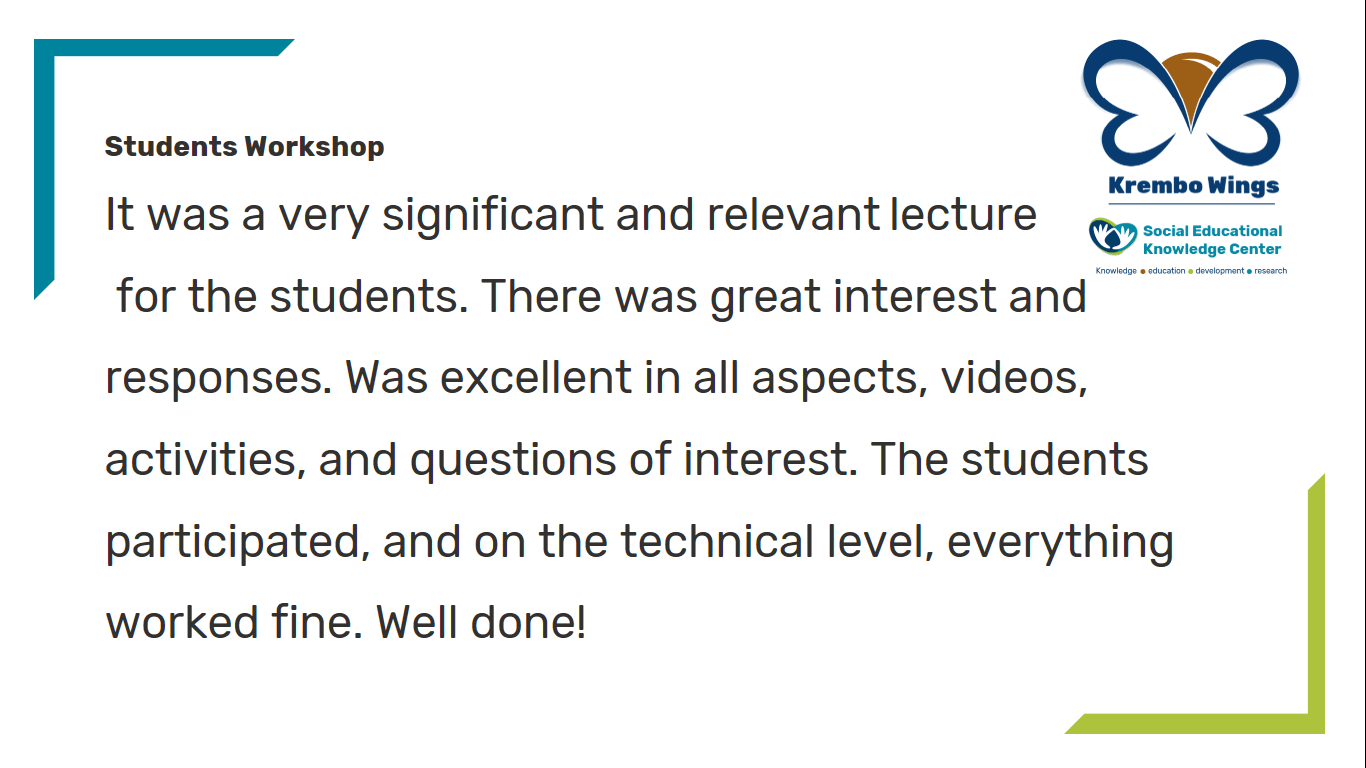Click the phrase 'Well done!'

482,624
